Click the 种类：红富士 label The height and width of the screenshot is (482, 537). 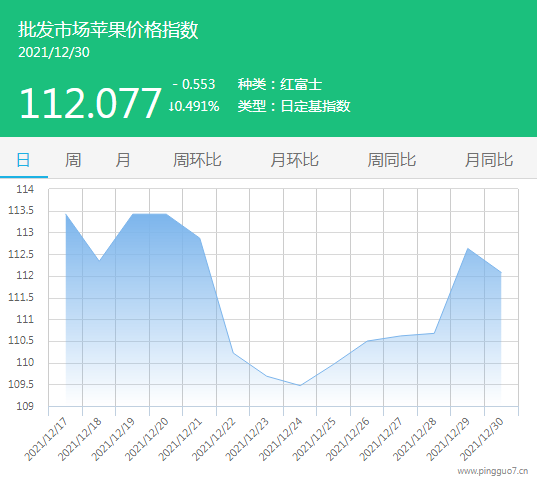(280, 84)
